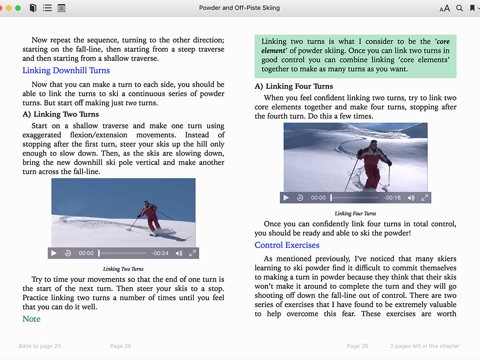480x360 pixels.
Task: Click the green Note heading
Action: [31, 319]
